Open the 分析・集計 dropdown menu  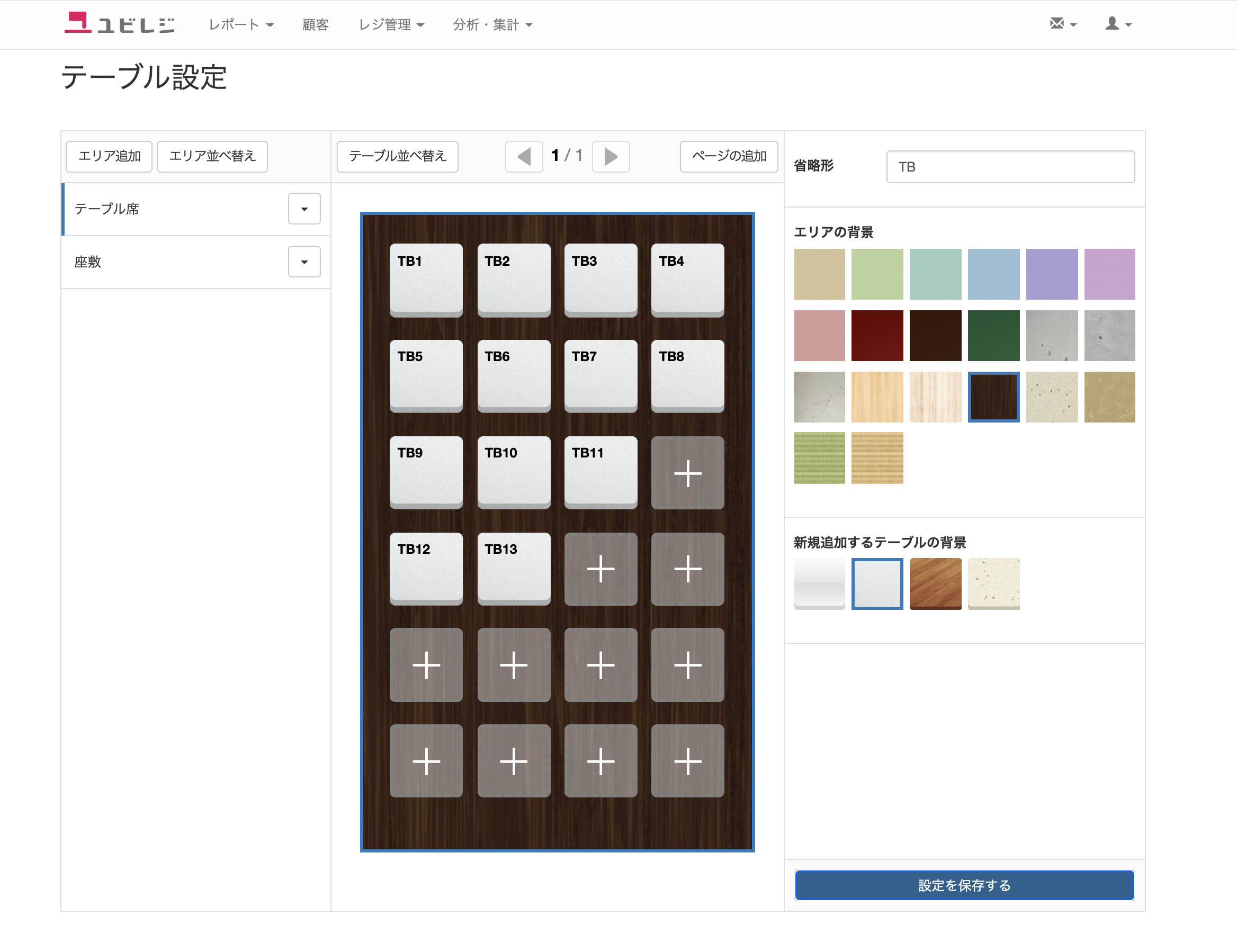click(x=492, y=24)
